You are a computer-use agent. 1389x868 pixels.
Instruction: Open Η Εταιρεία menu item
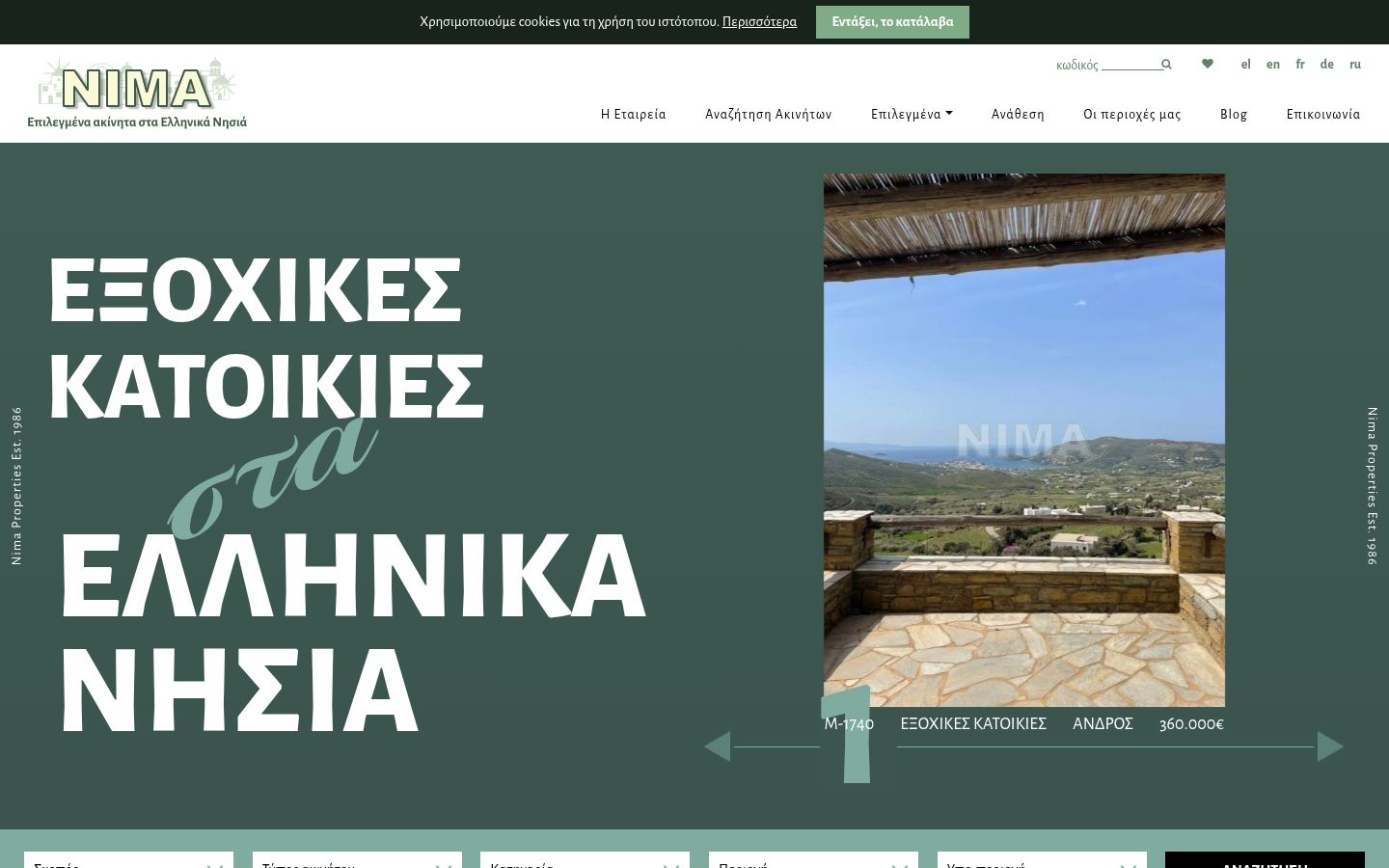[634, 114]
